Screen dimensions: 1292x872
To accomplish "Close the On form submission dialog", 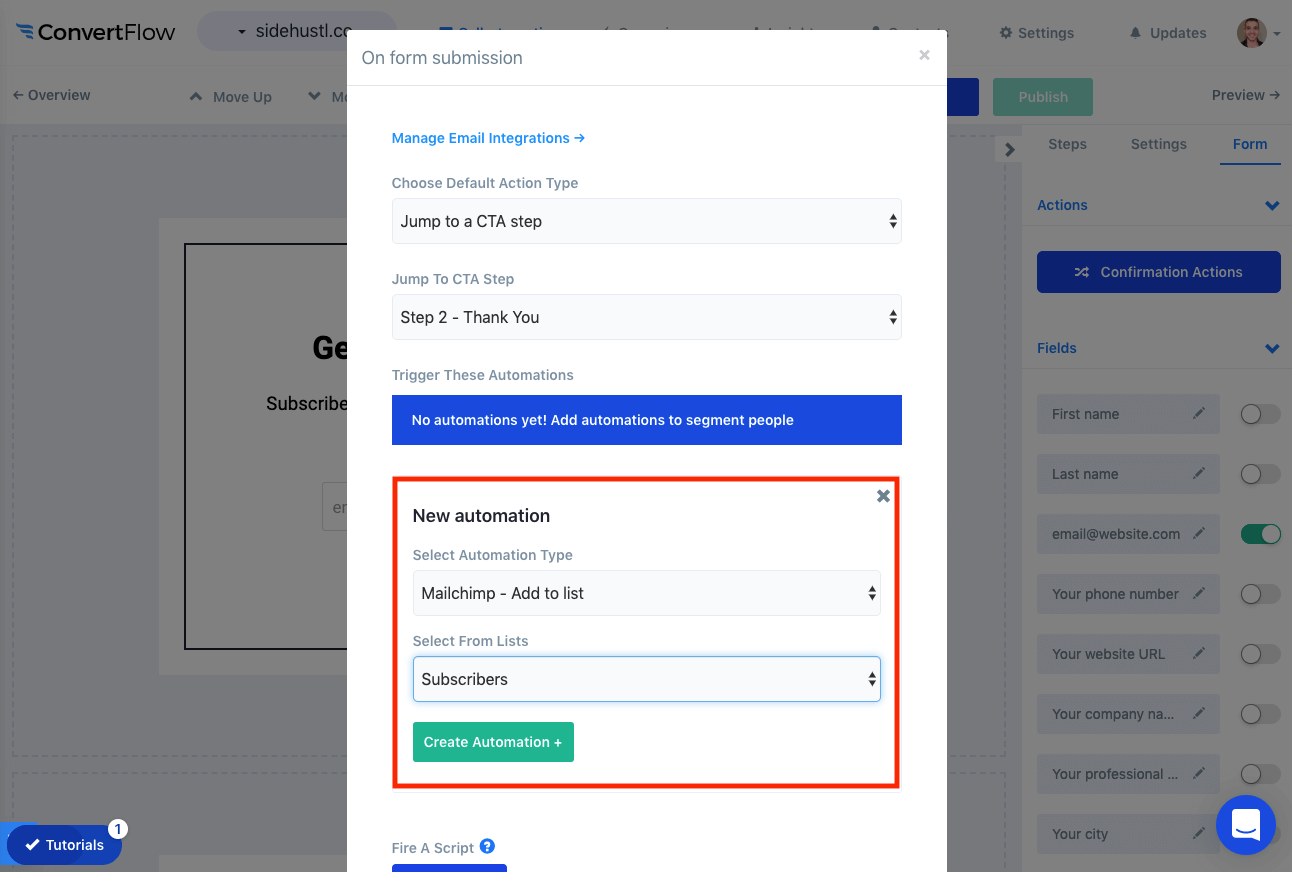I will point(924,55).
